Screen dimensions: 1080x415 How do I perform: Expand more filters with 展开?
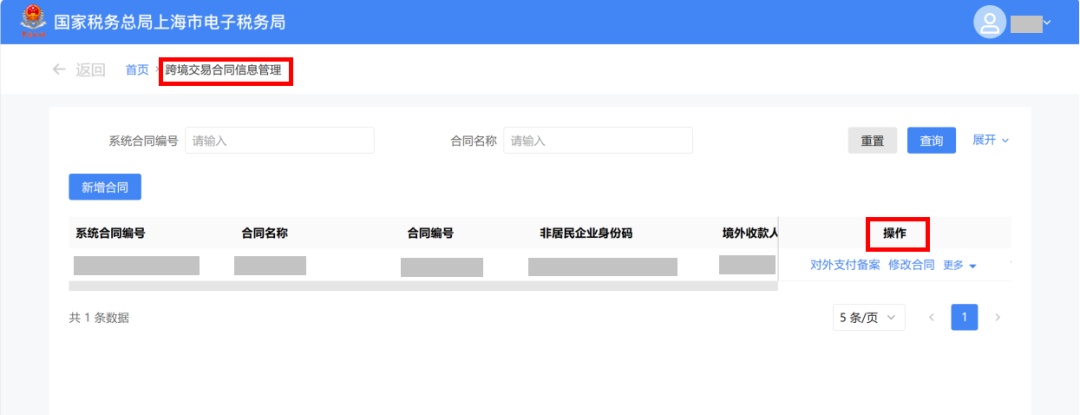click(x=990, y=140)
